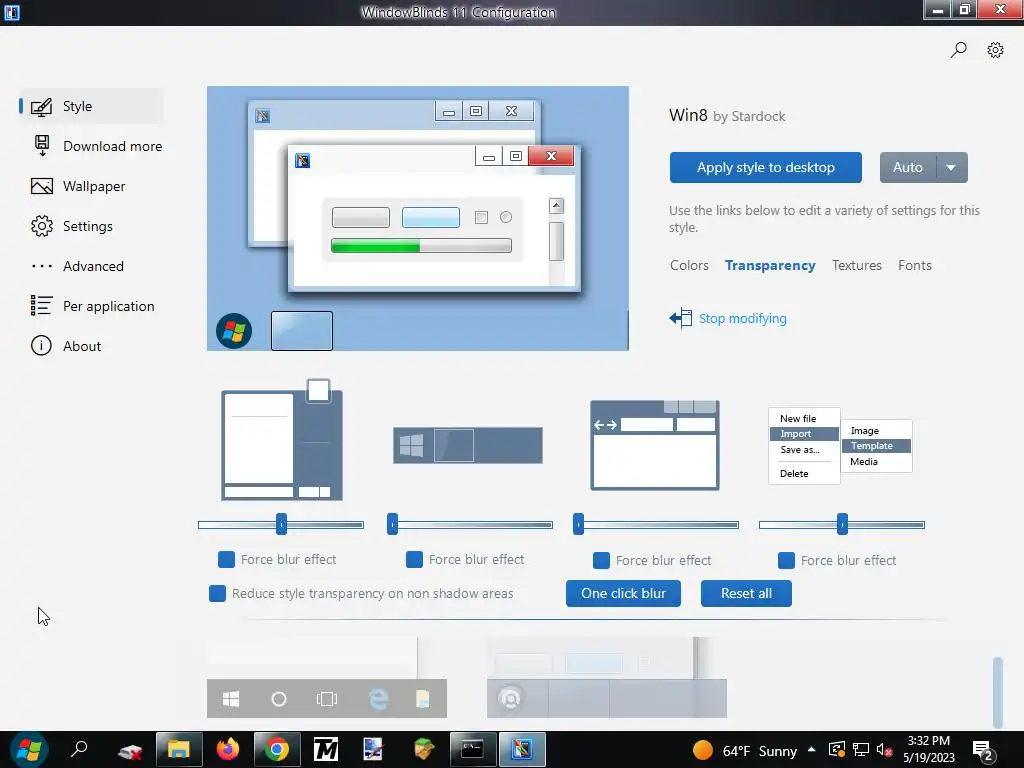Click the browser window transparency slider handle
1024x768 pixels.
(578, 524)
